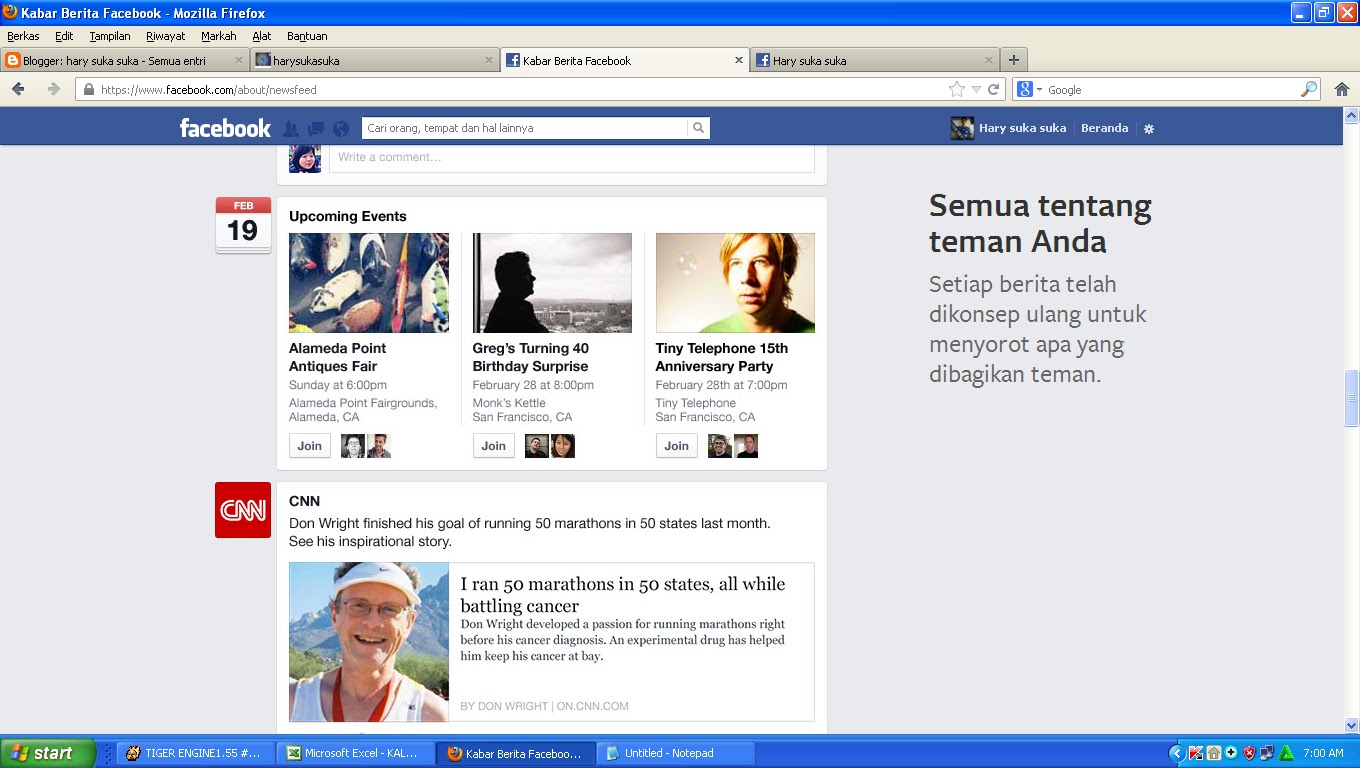Click the page's vertical scrollbar thumb
Screen dimensions: 1360x768
coord(1352,398)
